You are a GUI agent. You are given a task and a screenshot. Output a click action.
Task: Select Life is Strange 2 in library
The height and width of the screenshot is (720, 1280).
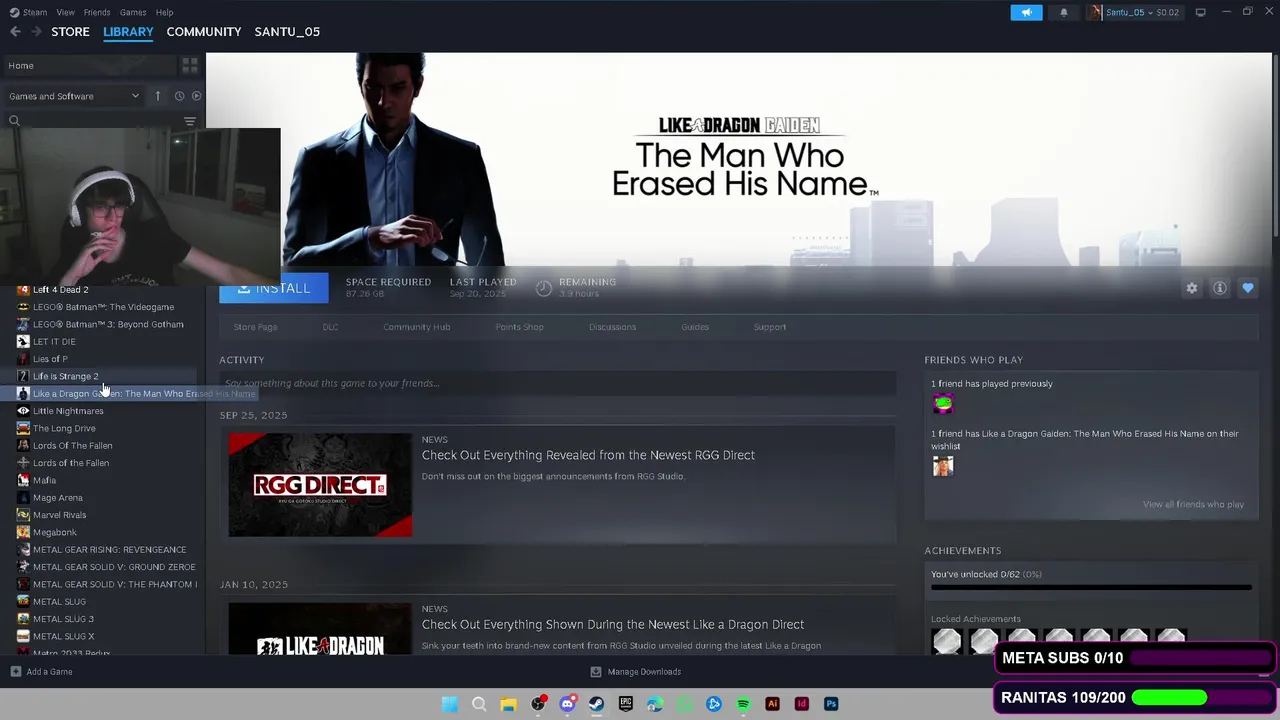[65, 376]
